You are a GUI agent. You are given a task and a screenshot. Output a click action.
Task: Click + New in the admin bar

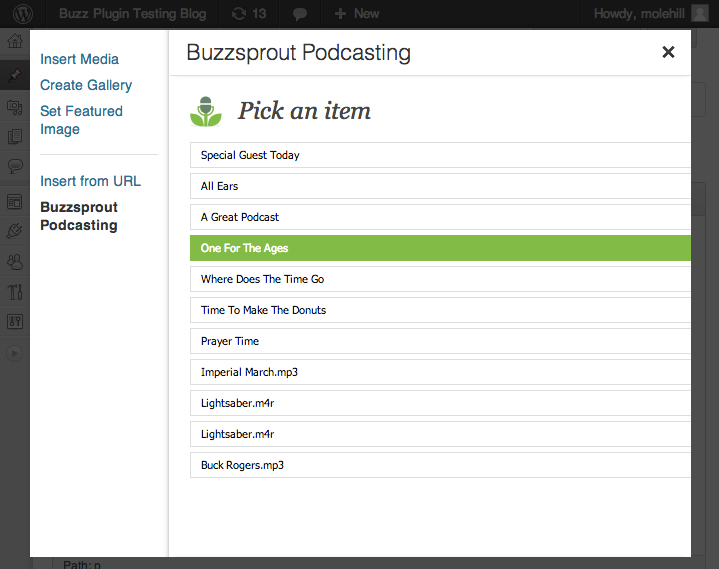click(357, 14)
